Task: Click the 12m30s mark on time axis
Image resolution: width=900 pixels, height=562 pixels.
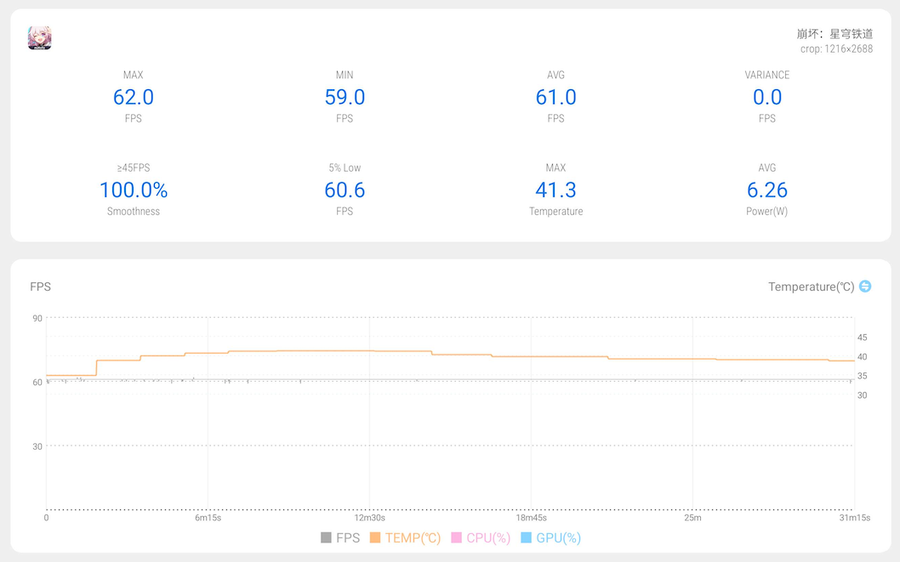Action: [369, 518]
